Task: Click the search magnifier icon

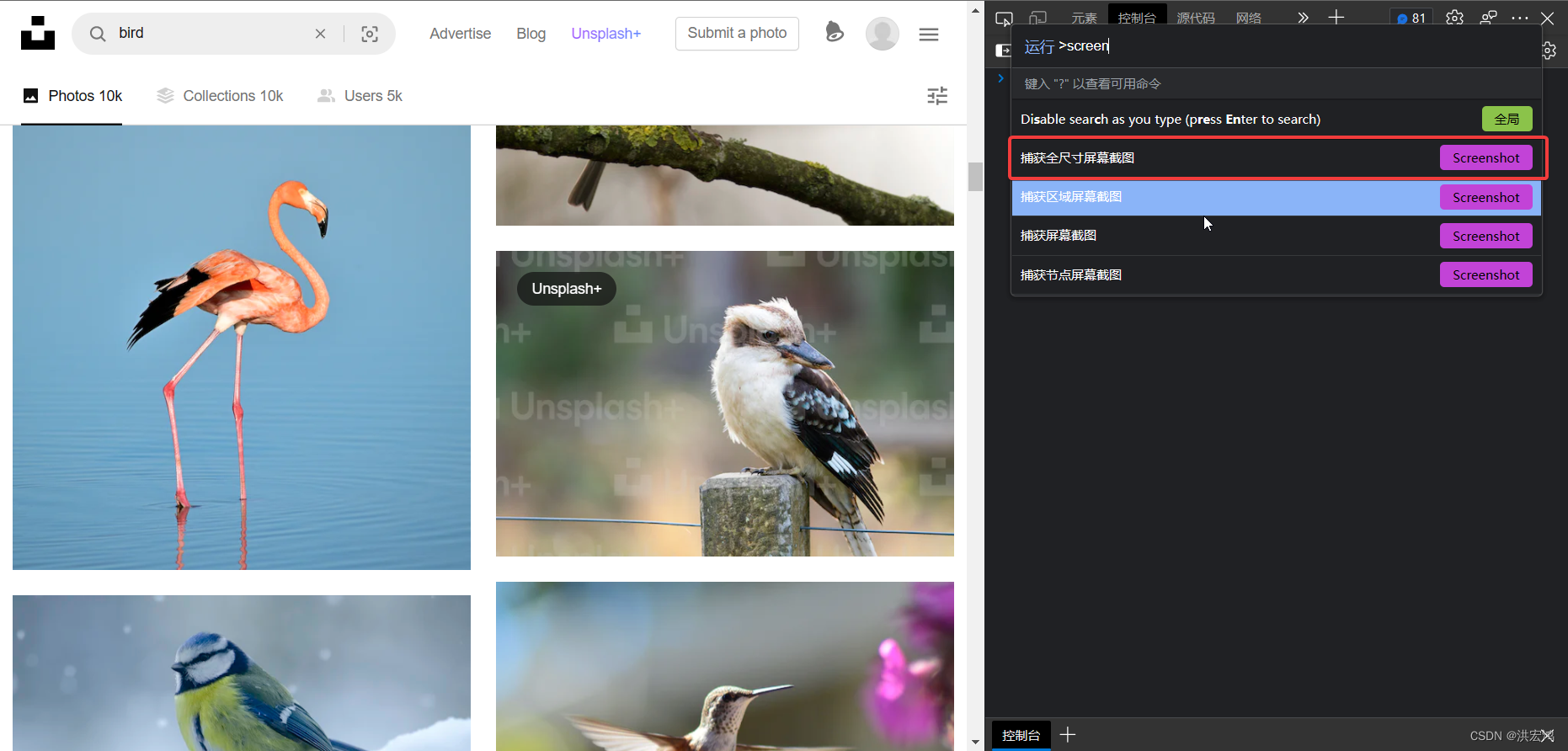Action: point(98,34)
